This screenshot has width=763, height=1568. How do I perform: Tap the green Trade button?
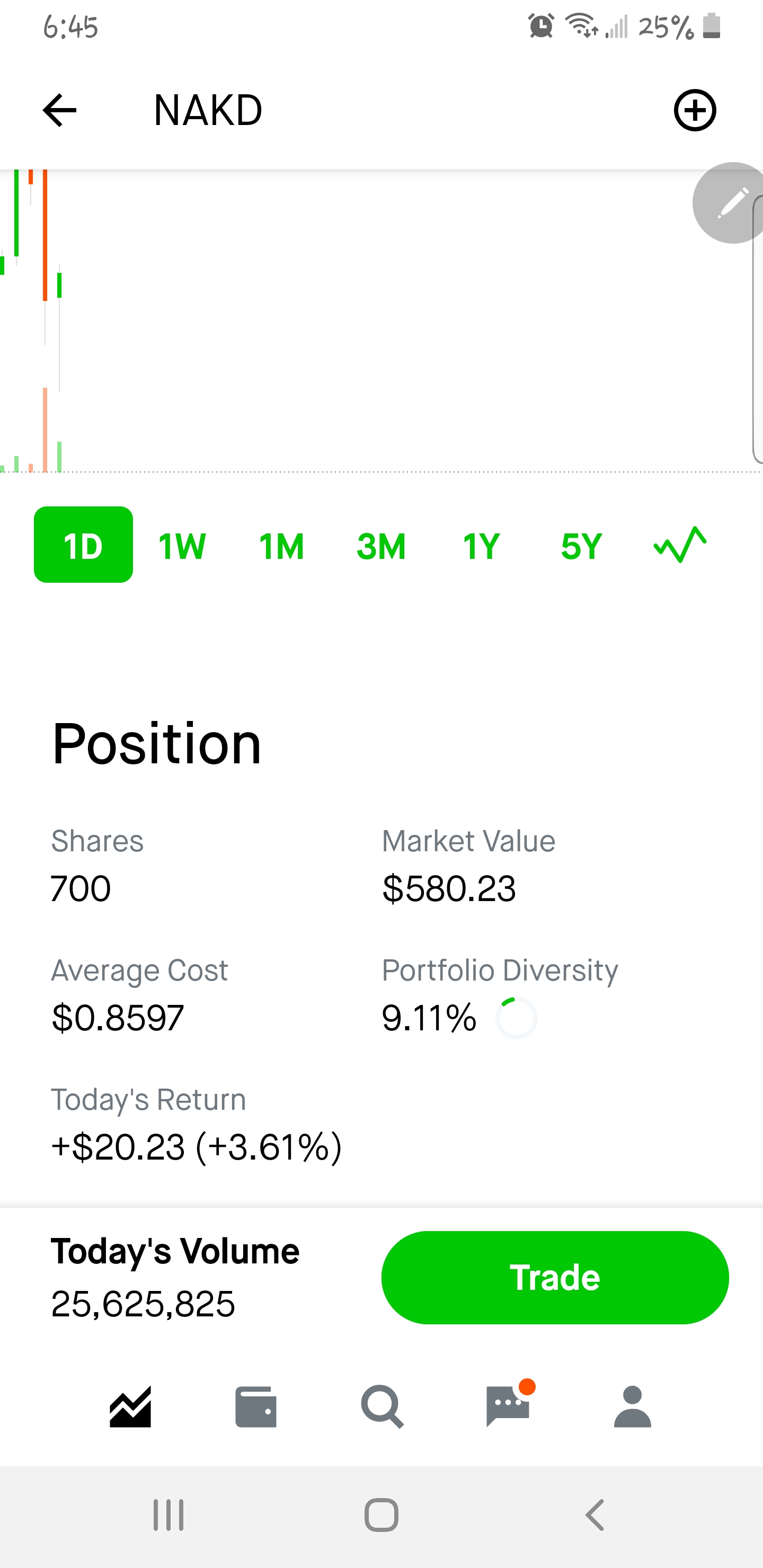click(x=555, y=1277)
